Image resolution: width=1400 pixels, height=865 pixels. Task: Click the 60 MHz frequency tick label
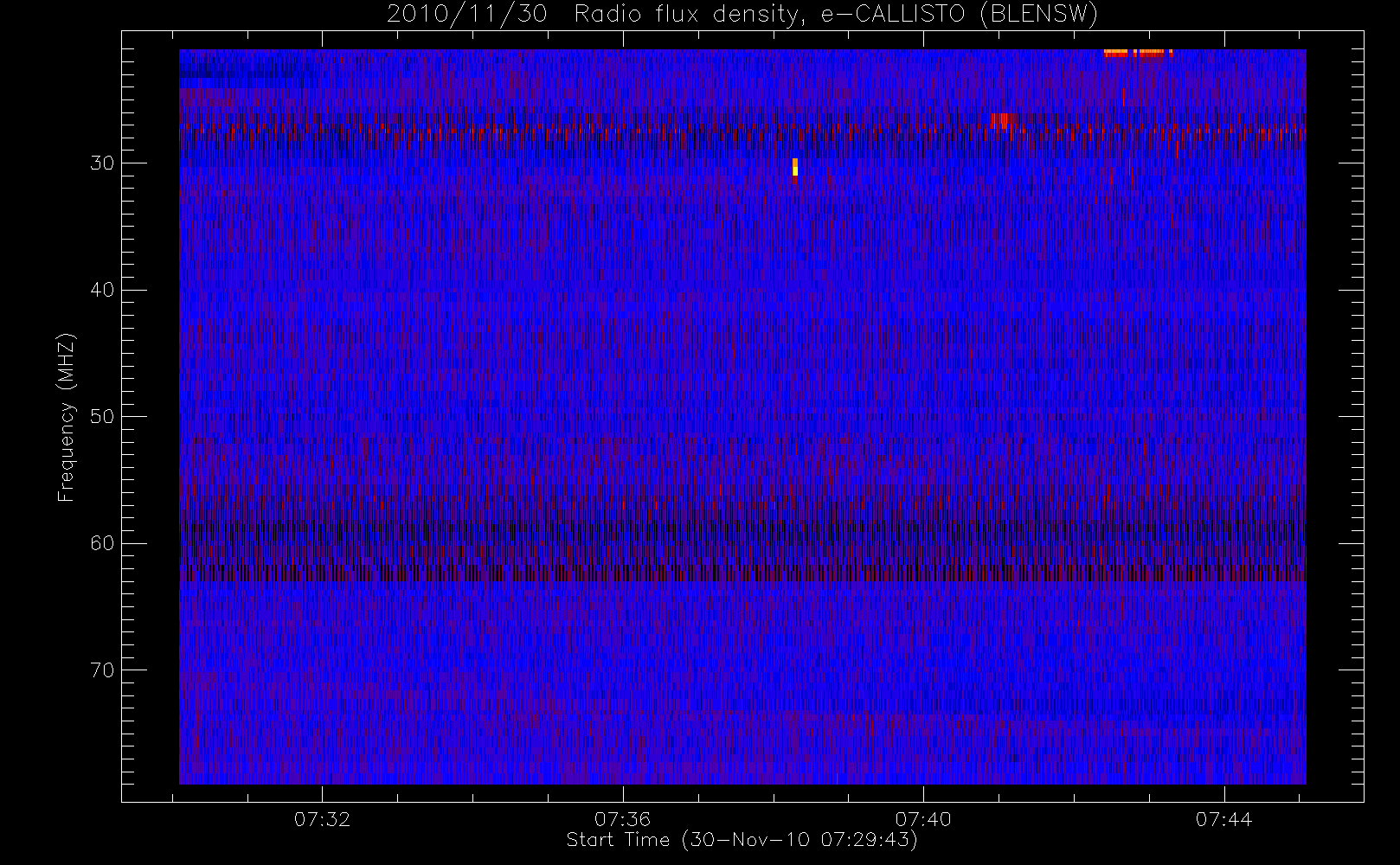(102, 543)
